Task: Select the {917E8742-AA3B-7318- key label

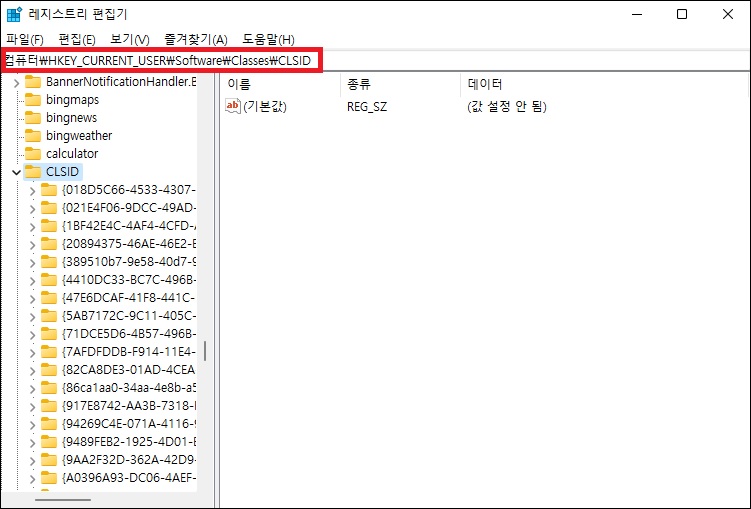Action: 128,406
